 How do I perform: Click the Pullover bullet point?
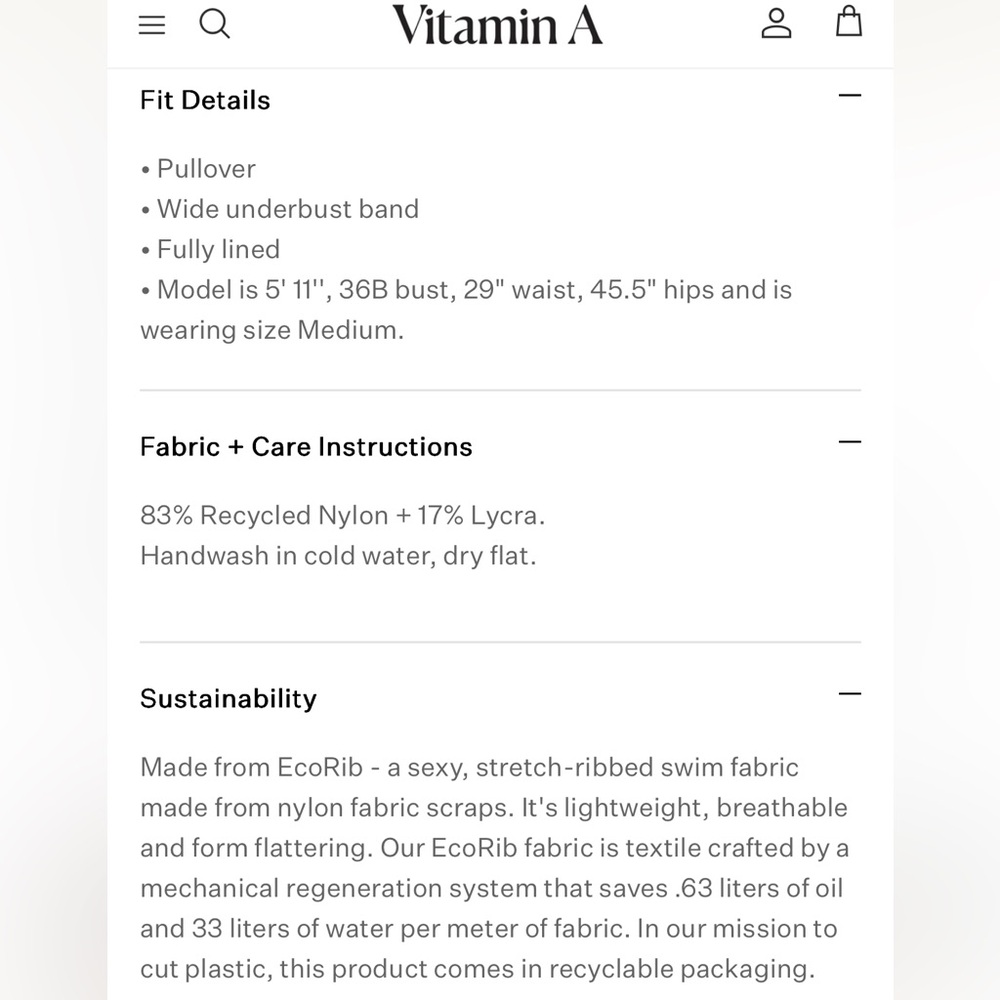[x=198, y=169]
